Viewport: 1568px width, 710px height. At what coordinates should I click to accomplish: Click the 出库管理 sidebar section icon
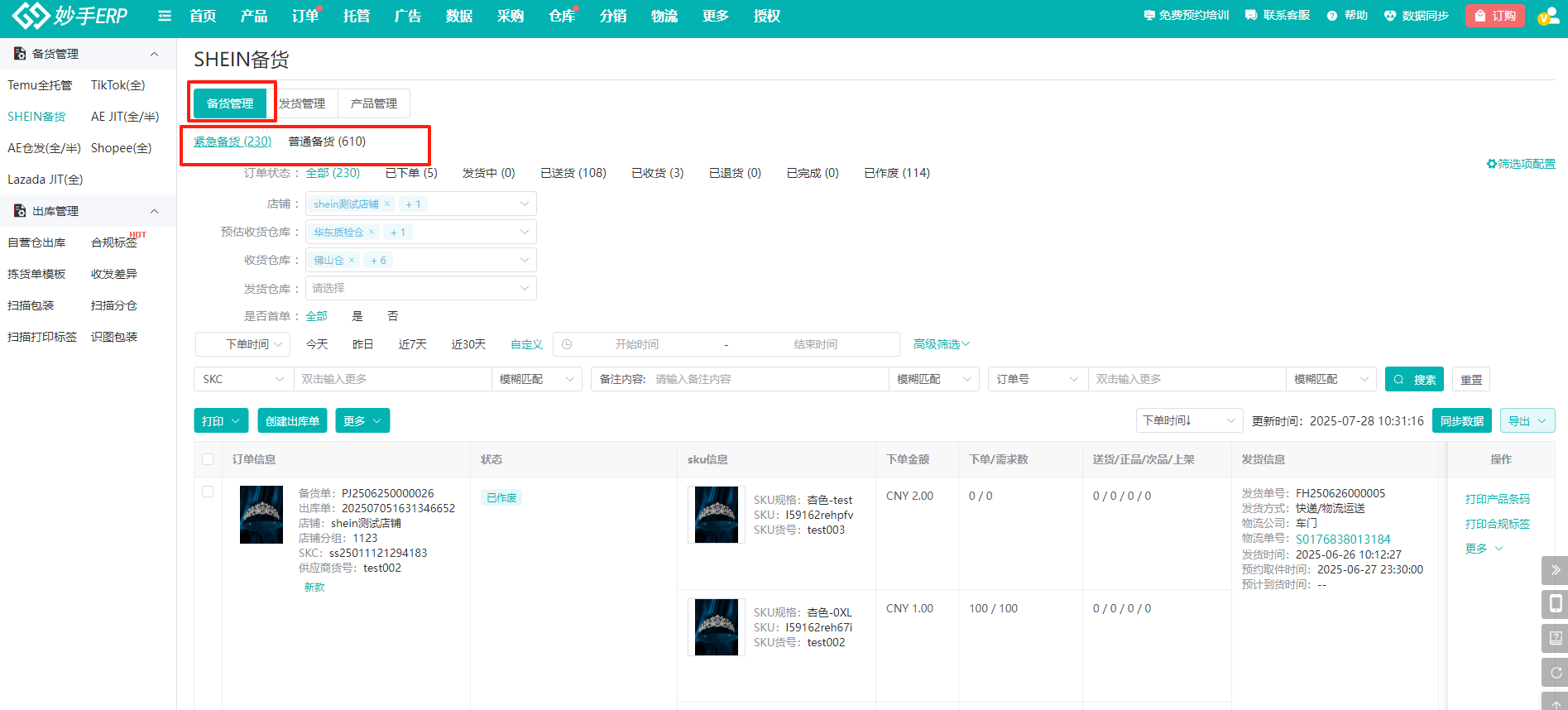click(19, 211)
